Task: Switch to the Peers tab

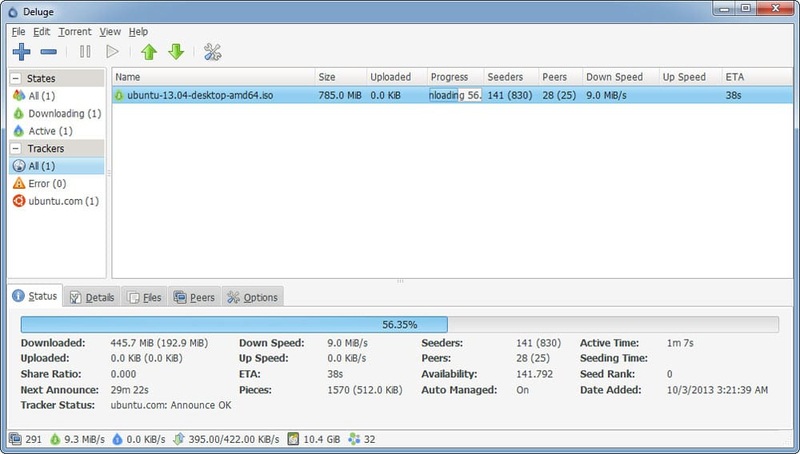Action: tap(194, 297)
